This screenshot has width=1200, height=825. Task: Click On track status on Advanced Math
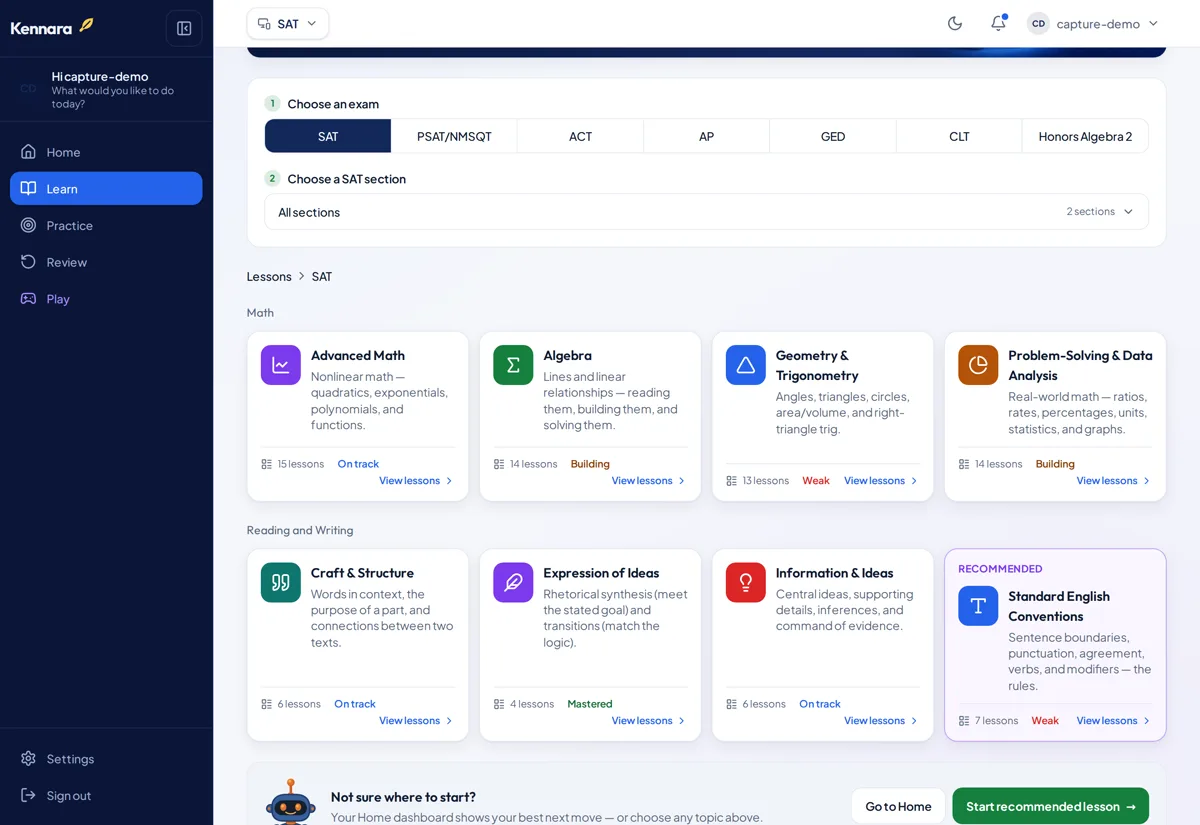(358, 464)
